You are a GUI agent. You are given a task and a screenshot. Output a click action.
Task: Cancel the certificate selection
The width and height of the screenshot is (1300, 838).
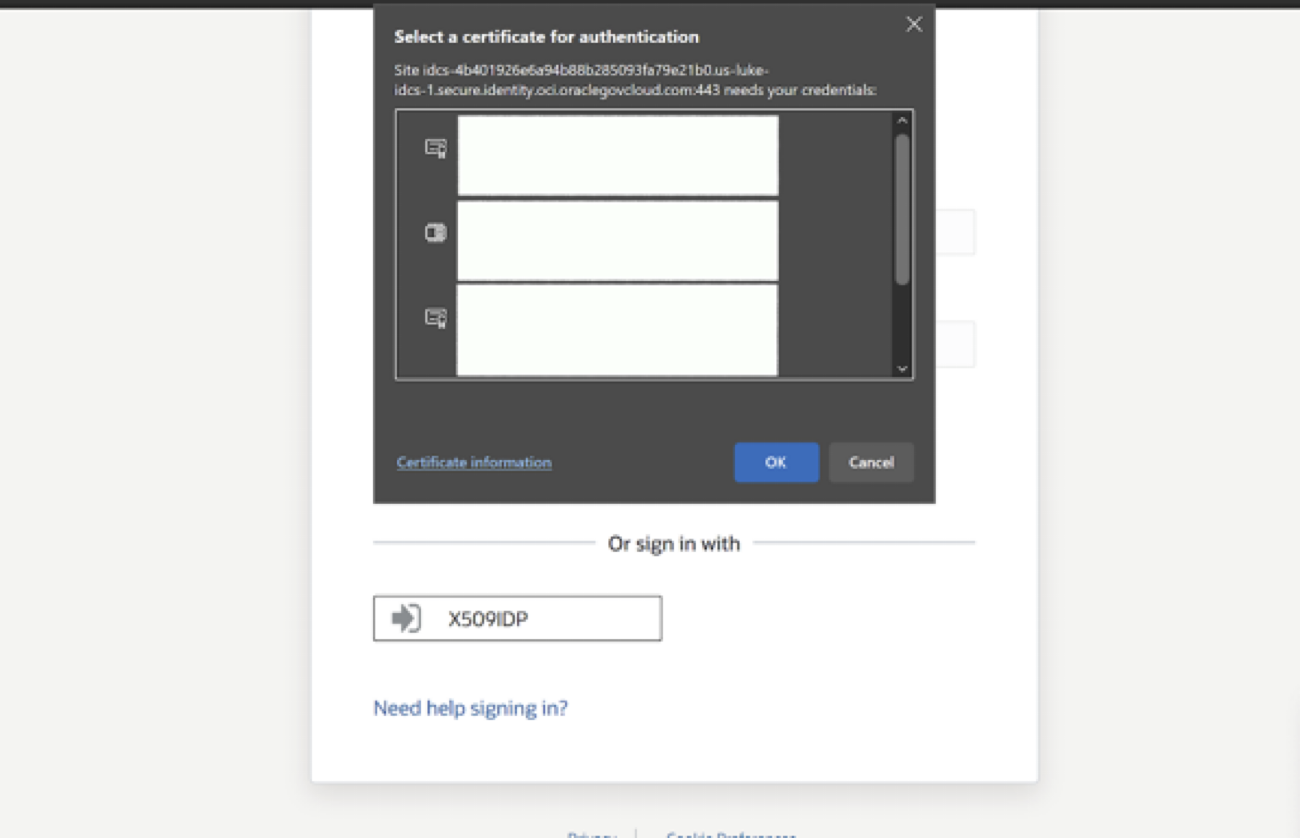tap(870, 462)
